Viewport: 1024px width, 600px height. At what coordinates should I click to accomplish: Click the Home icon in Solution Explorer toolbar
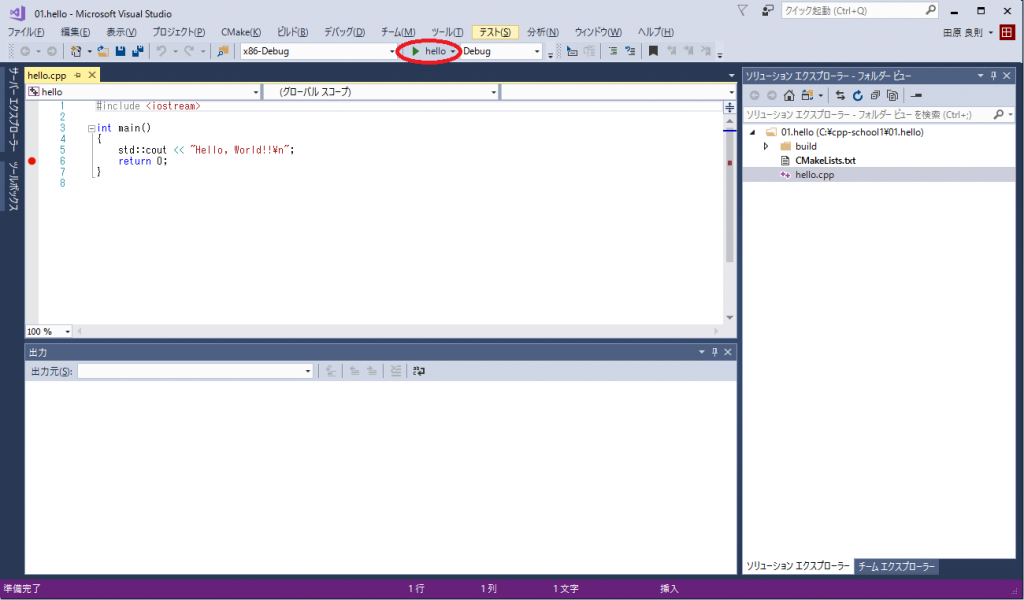point(789,95)
